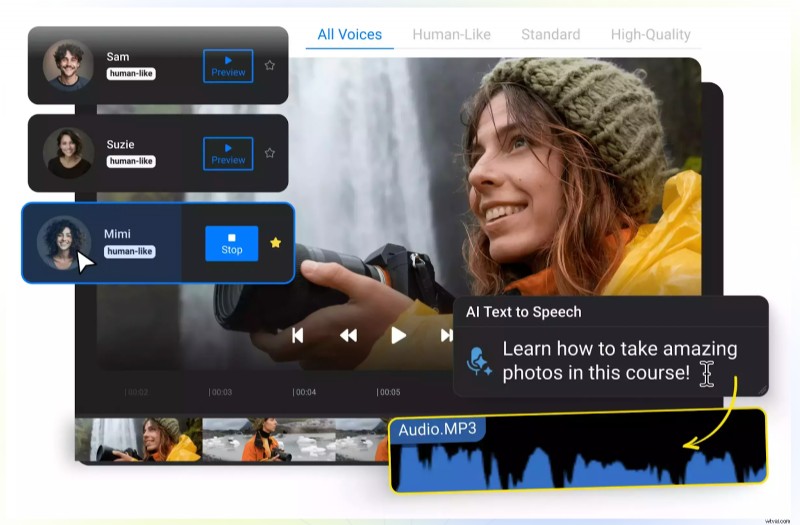800x525 pixels.
Task: Unfavorite Mimi using the yellow star
Action: tap(276, 243)
